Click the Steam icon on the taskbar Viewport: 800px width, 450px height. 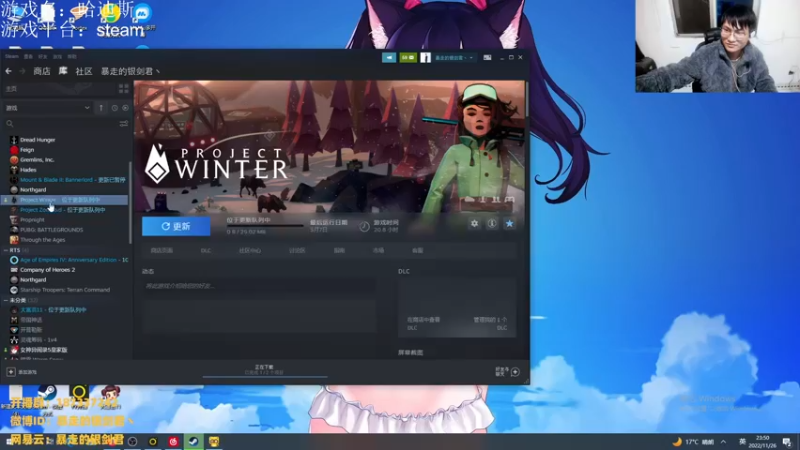pos(193,442)
